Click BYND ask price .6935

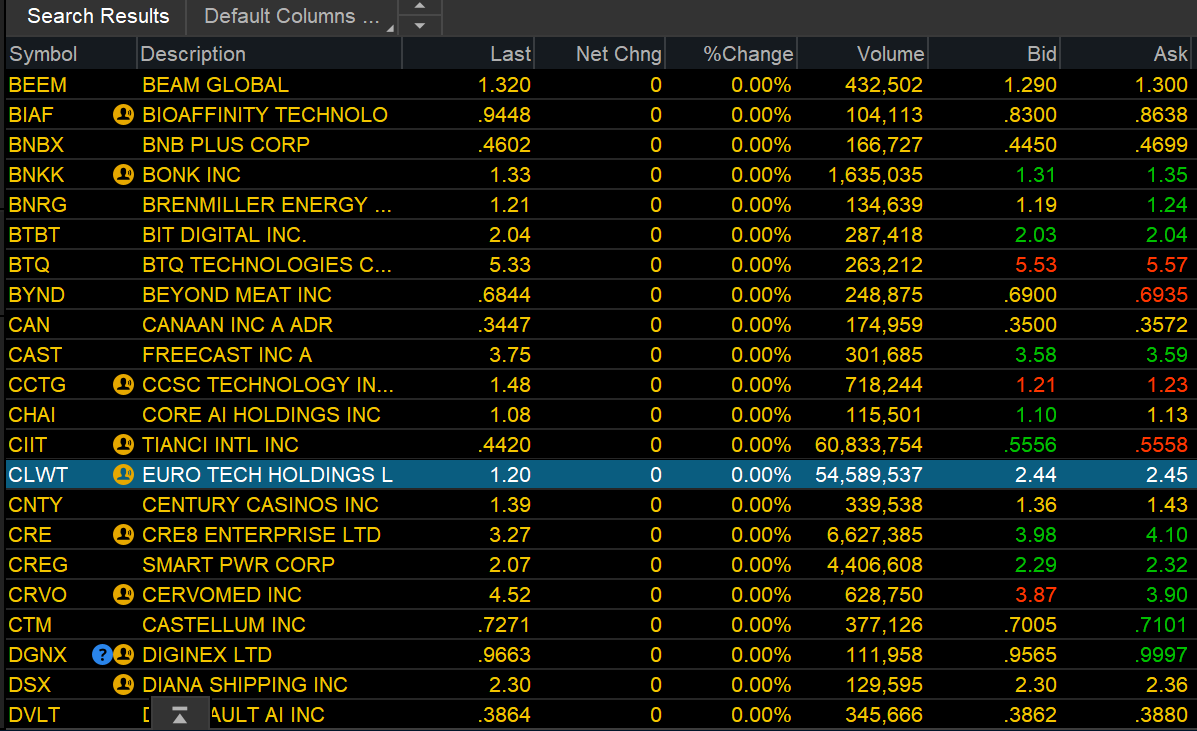coord(1161,295)
